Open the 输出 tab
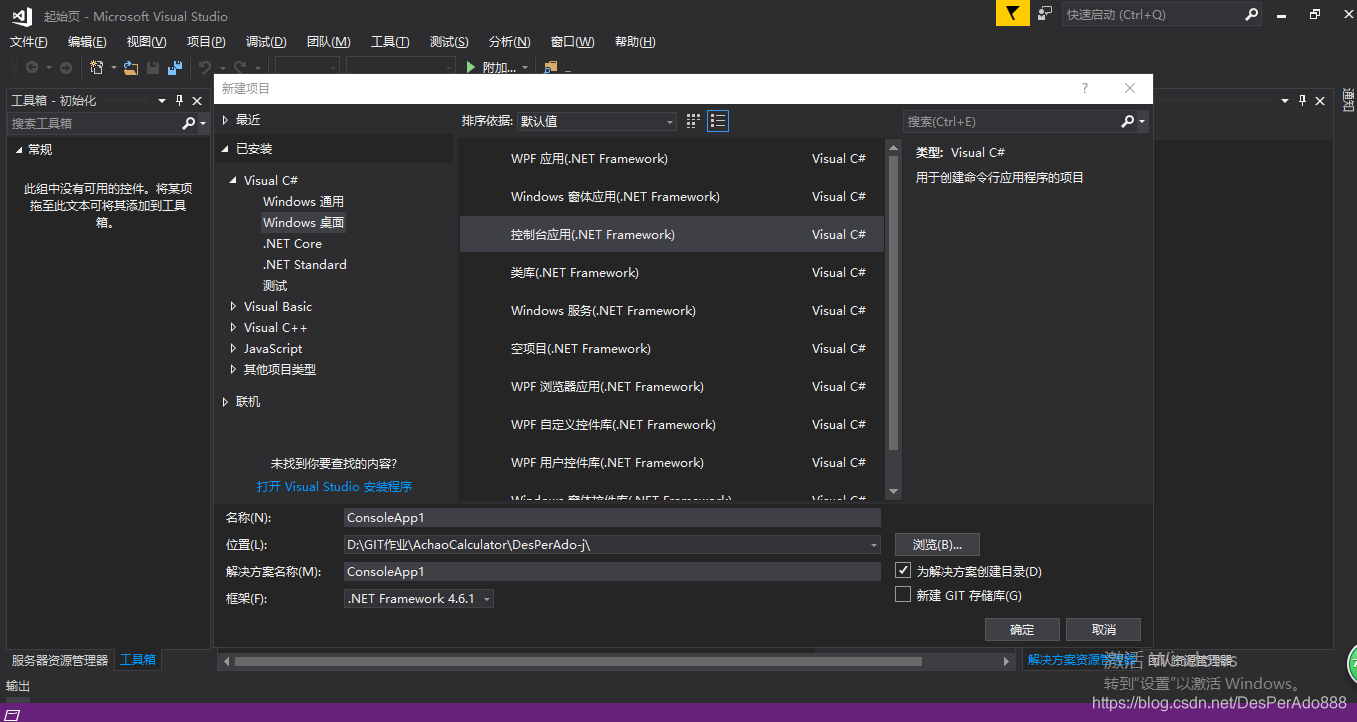 18,685
